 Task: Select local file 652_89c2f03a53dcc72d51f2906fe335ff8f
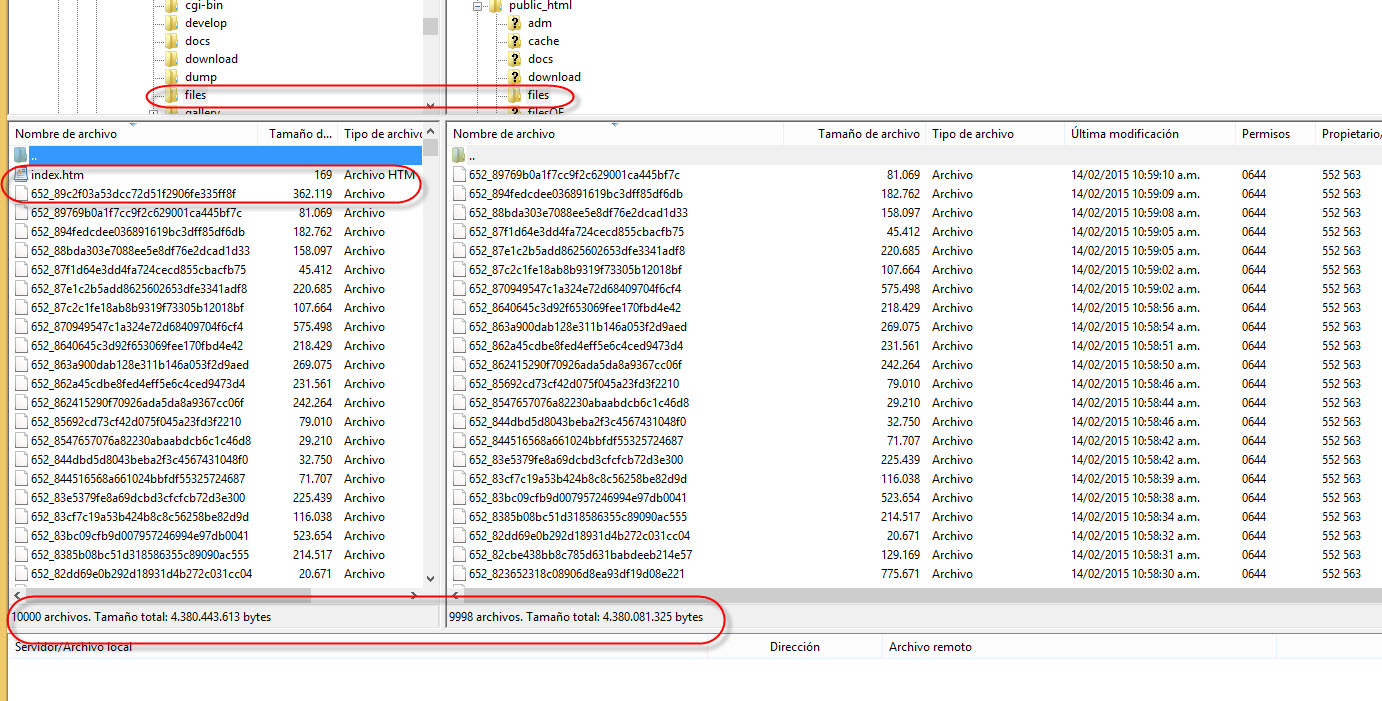[x=133, y=194]
